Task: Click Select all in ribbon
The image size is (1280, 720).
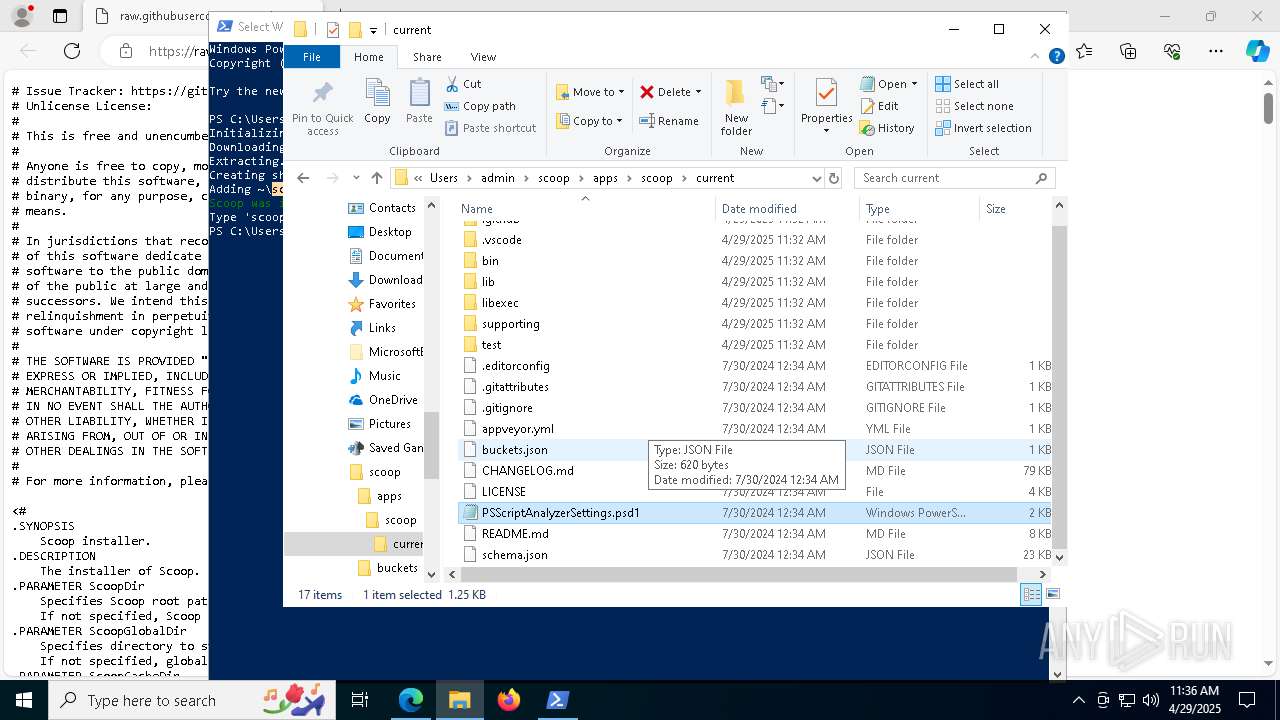Action: [x=967, y=84]
